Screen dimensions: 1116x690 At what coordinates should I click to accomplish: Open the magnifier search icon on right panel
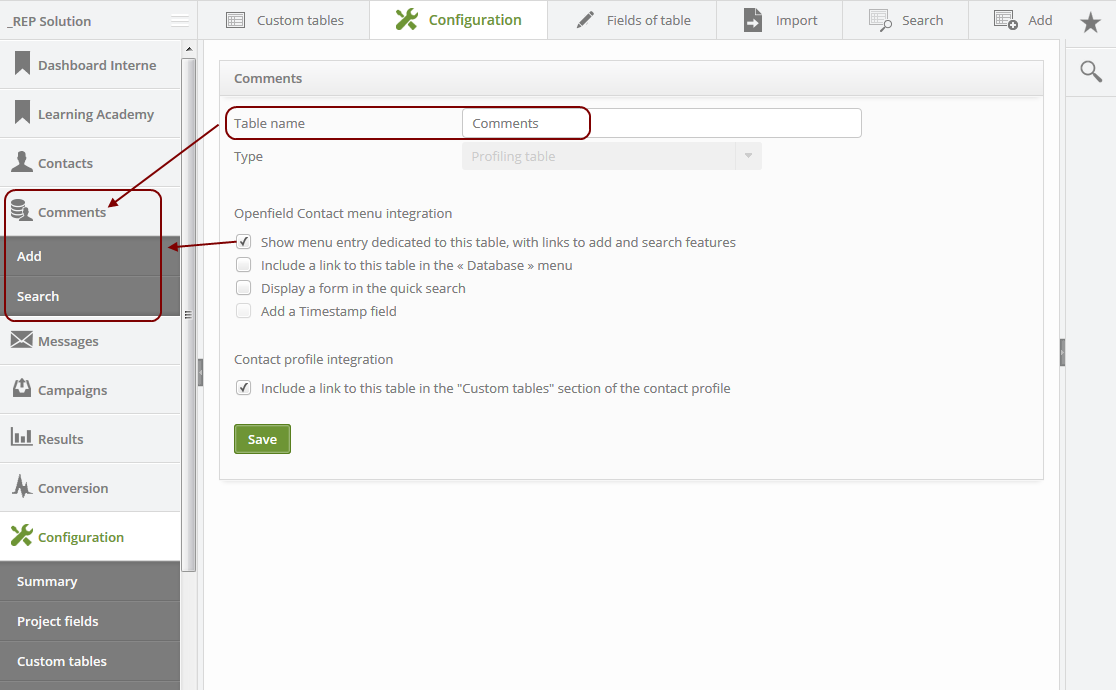1090,71
